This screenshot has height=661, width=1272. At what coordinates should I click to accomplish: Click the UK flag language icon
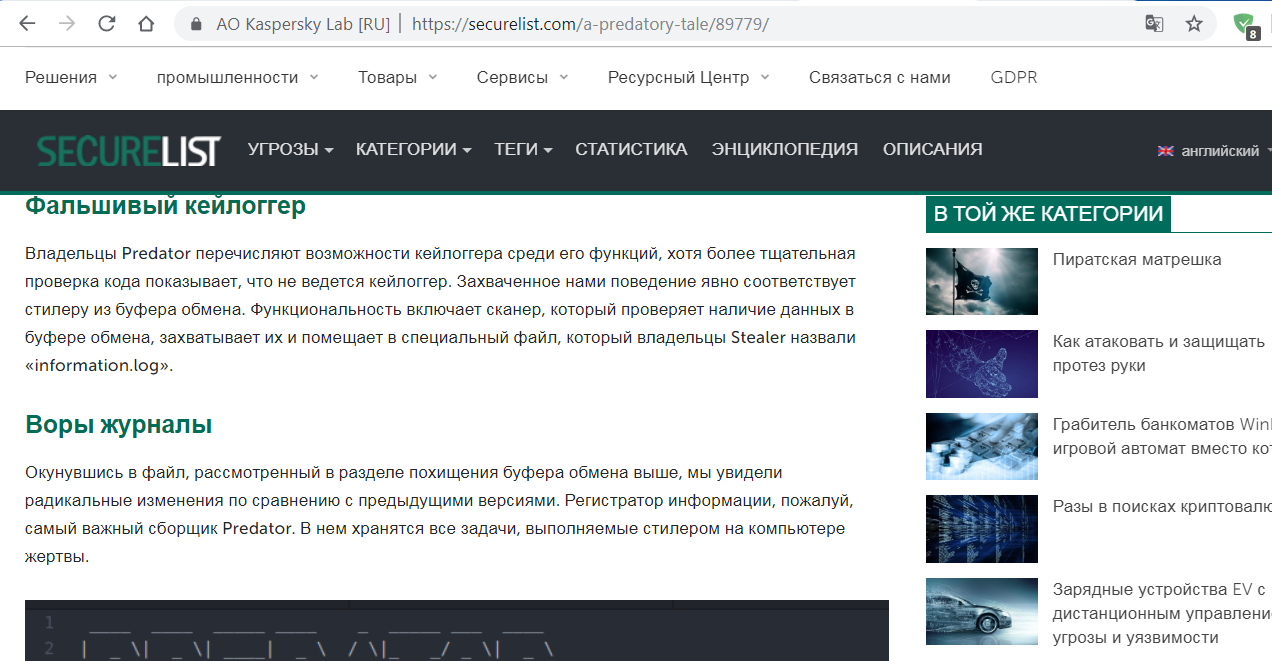pos(1165,151)
